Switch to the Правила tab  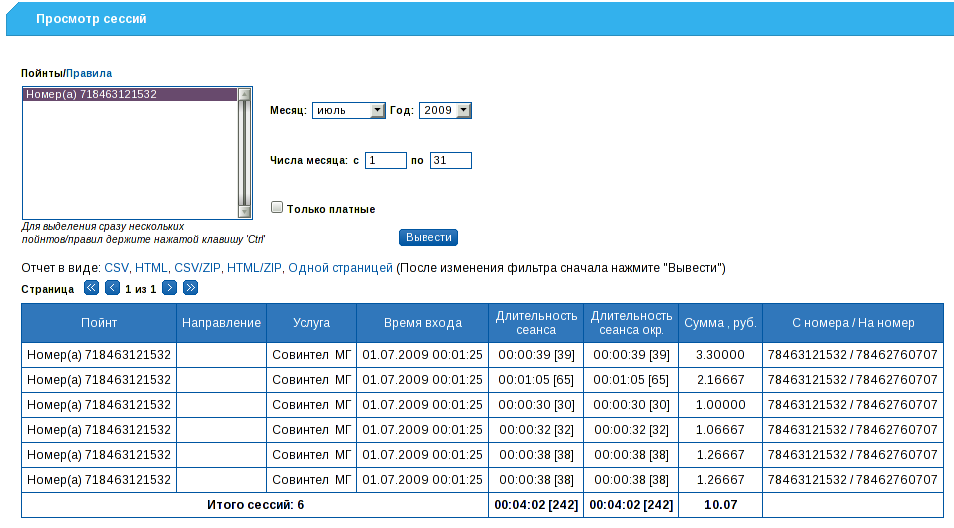[89, 73]
